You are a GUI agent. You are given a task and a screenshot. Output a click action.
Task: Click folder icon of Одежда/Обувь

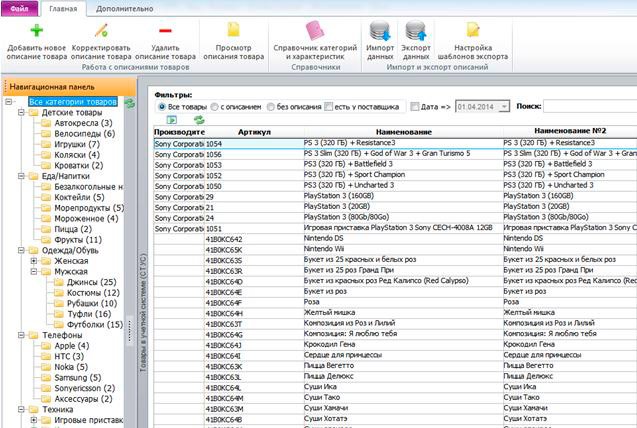point(34,250)
